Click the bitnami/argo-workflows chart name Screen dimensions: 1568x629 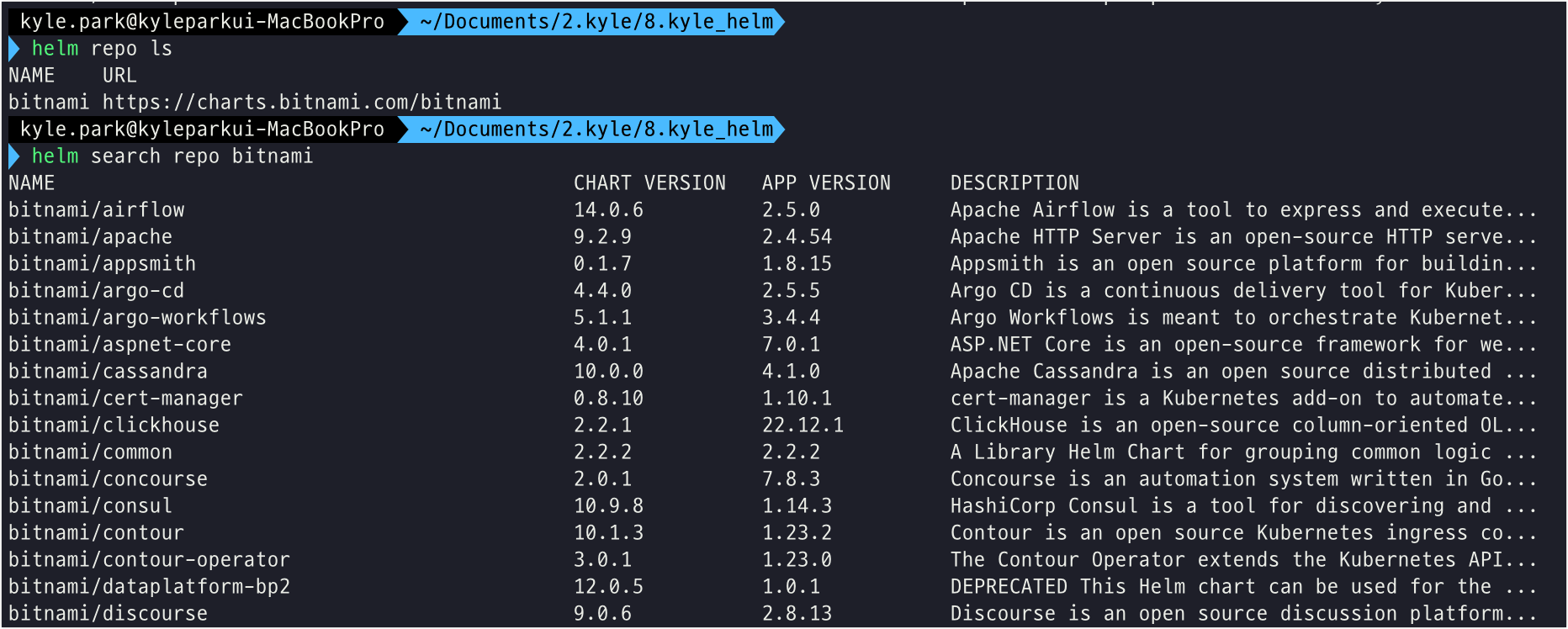click(138, 318)
